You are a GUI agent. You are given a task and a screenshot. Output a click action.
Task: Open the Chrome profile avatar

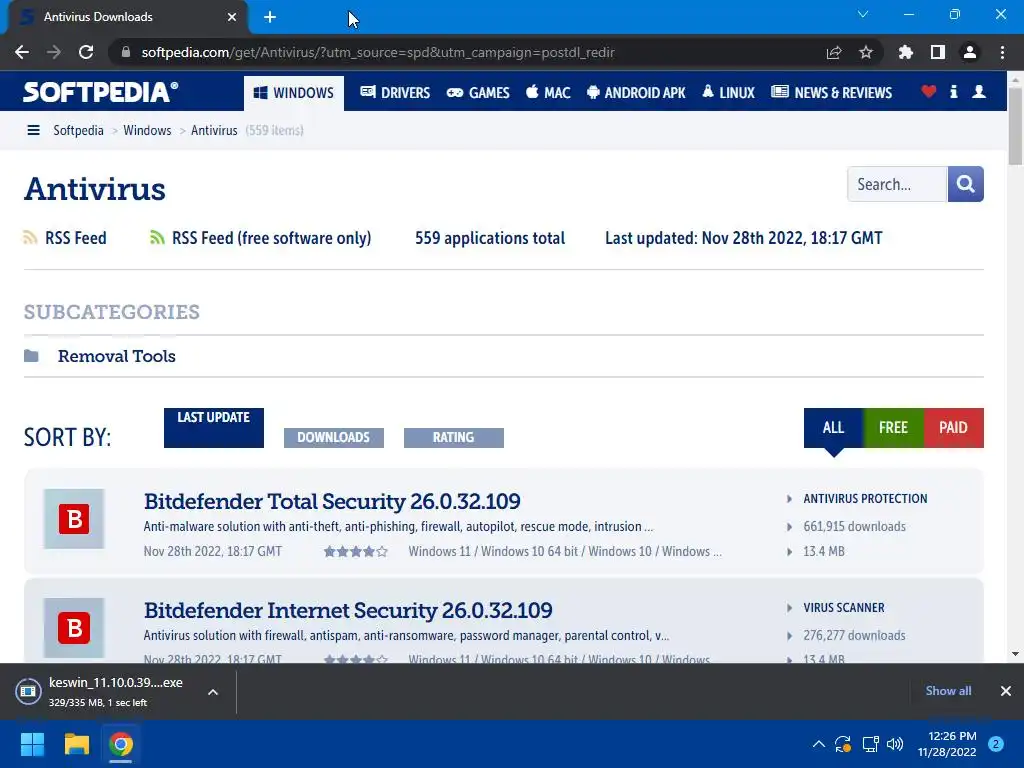[970, 52]
